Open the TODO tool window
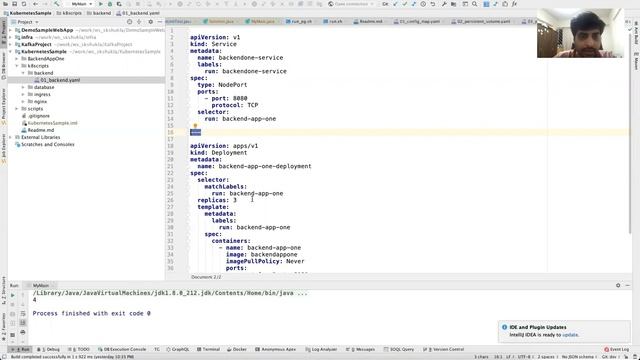Viewport: 640px width, 360px height. pos(80,349)
